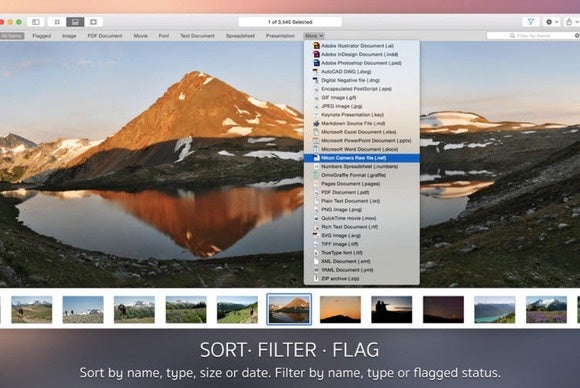Switch to grid thumbnail view
580x388 pixels.
pos(57,22)
